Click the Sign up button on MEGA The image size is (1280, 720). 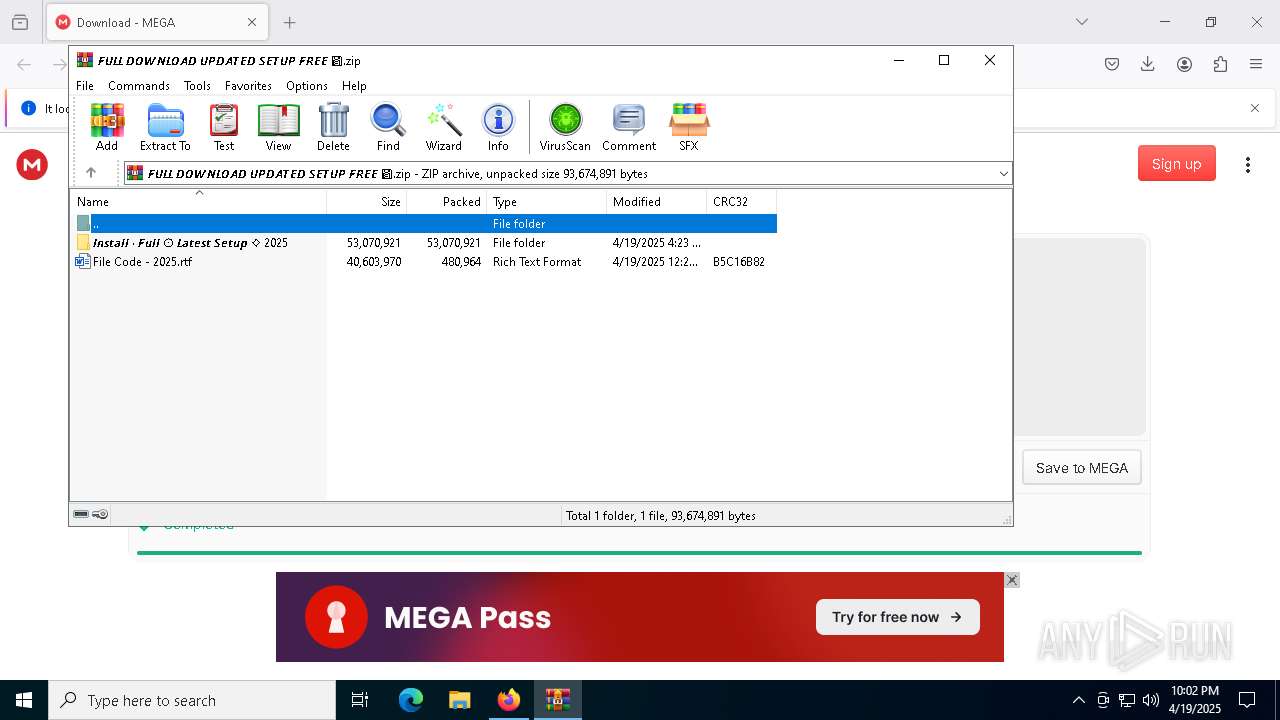click(x=1177, y=164)
